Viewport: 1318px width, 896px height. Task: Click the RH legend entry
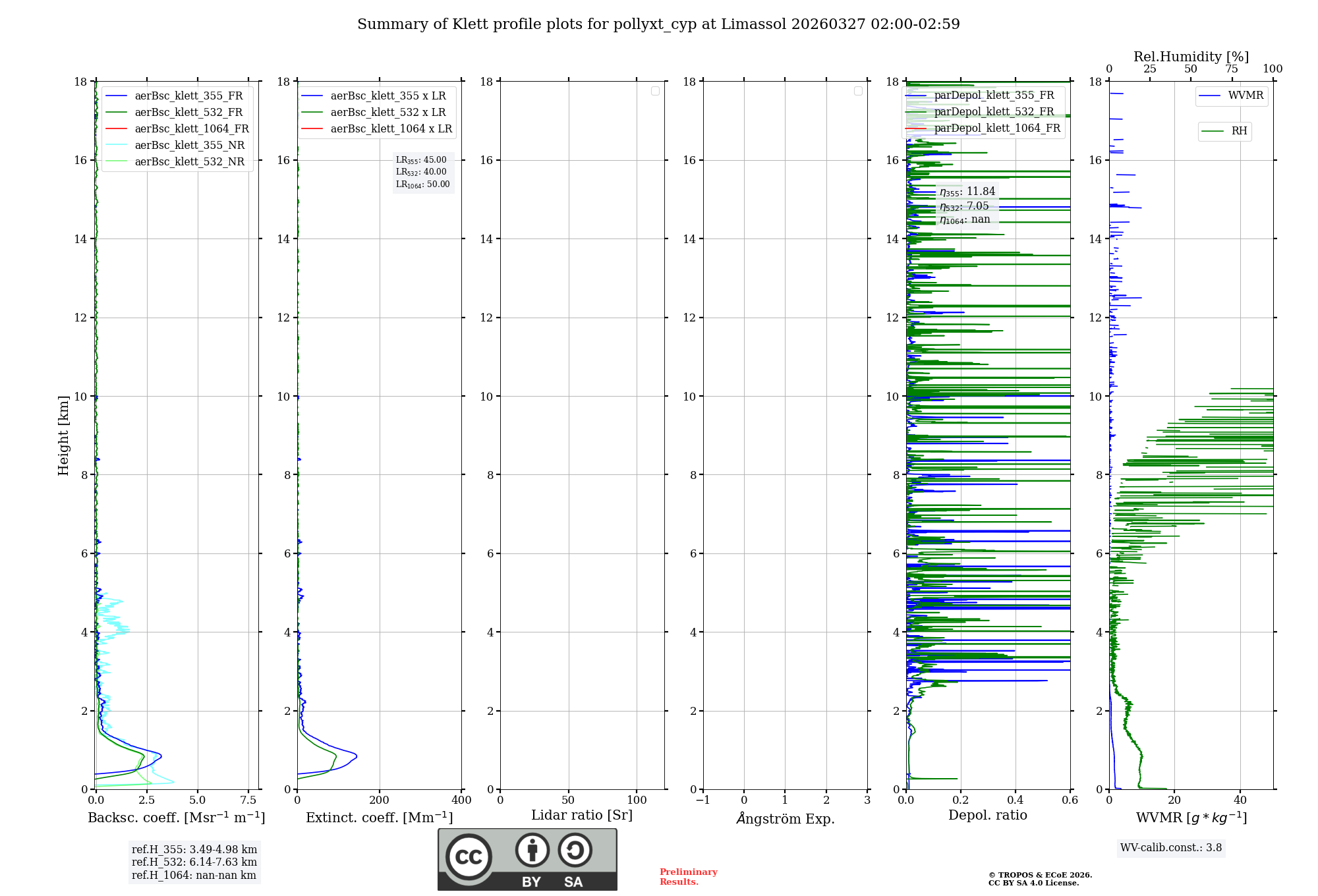[x=1238, y=131]
